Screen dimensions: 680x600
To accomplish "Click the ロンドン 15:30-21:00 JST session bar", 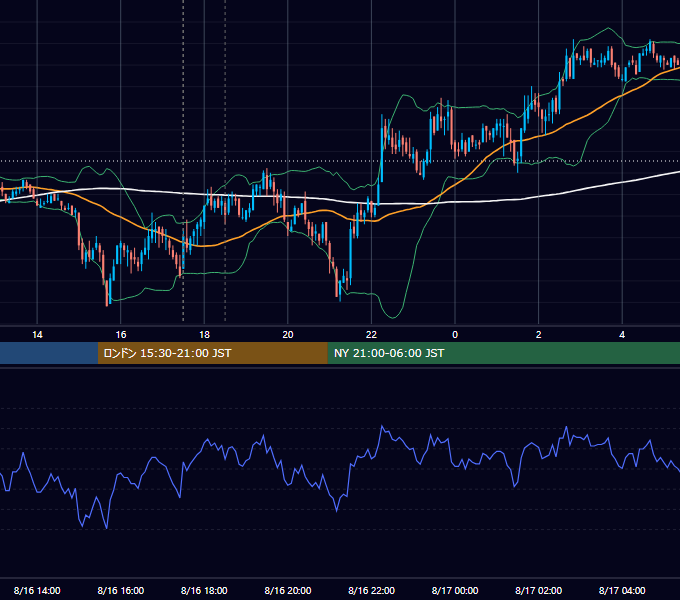I will pos(212,353).
